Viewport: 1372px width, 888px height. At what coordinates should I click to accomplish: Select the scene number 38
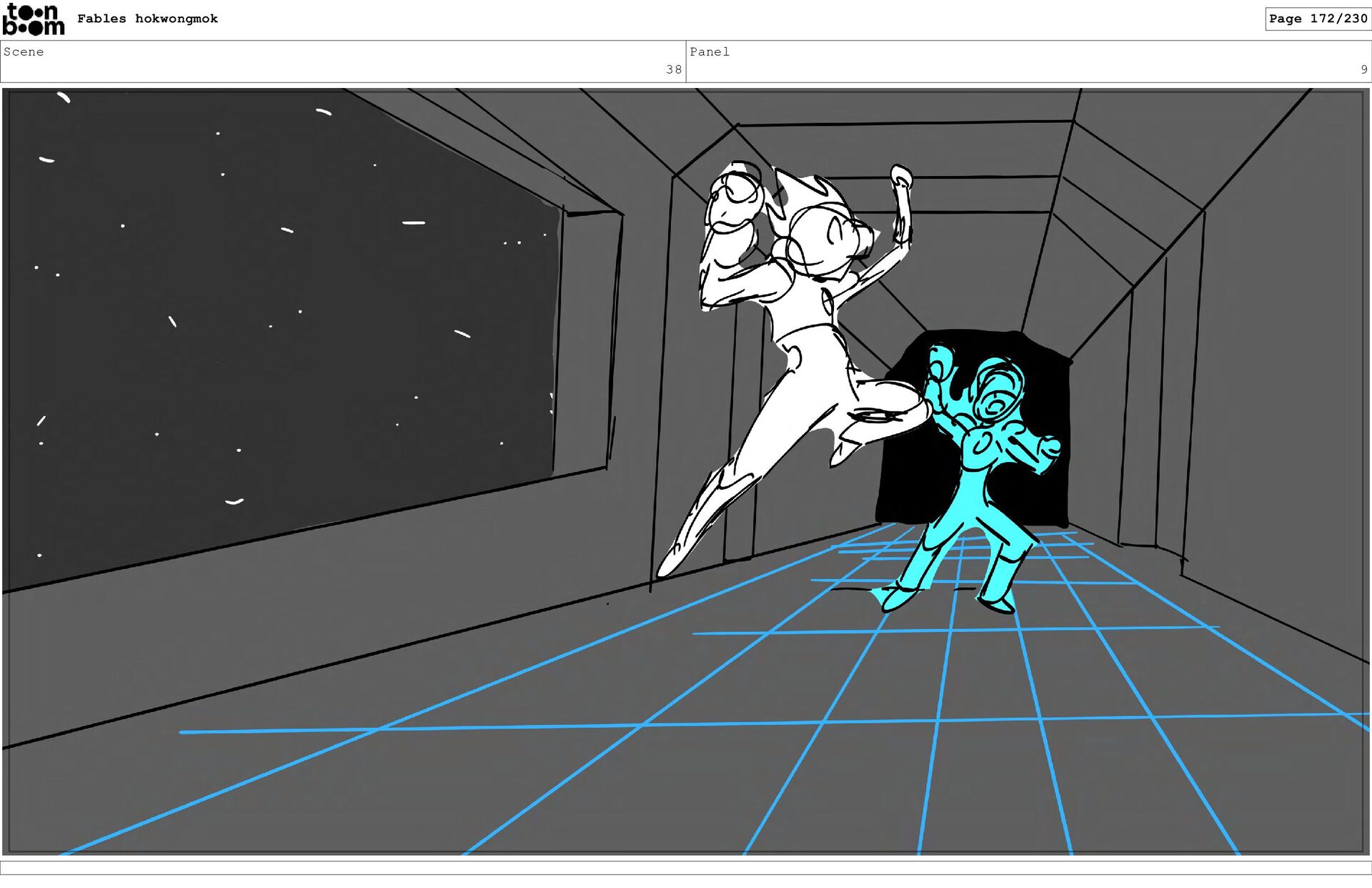tap(673, 69)
